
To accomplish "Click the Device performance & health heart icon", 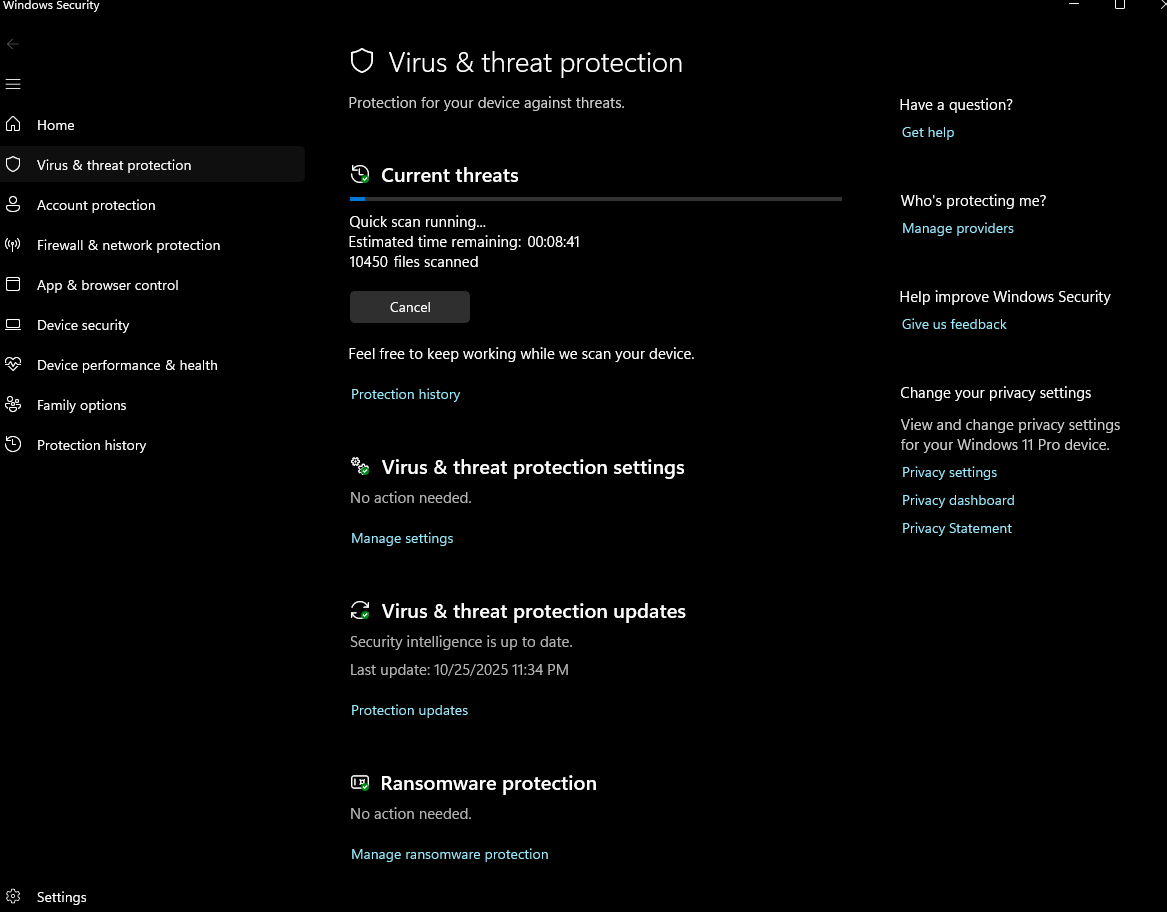I will click(x=13, y=365).
